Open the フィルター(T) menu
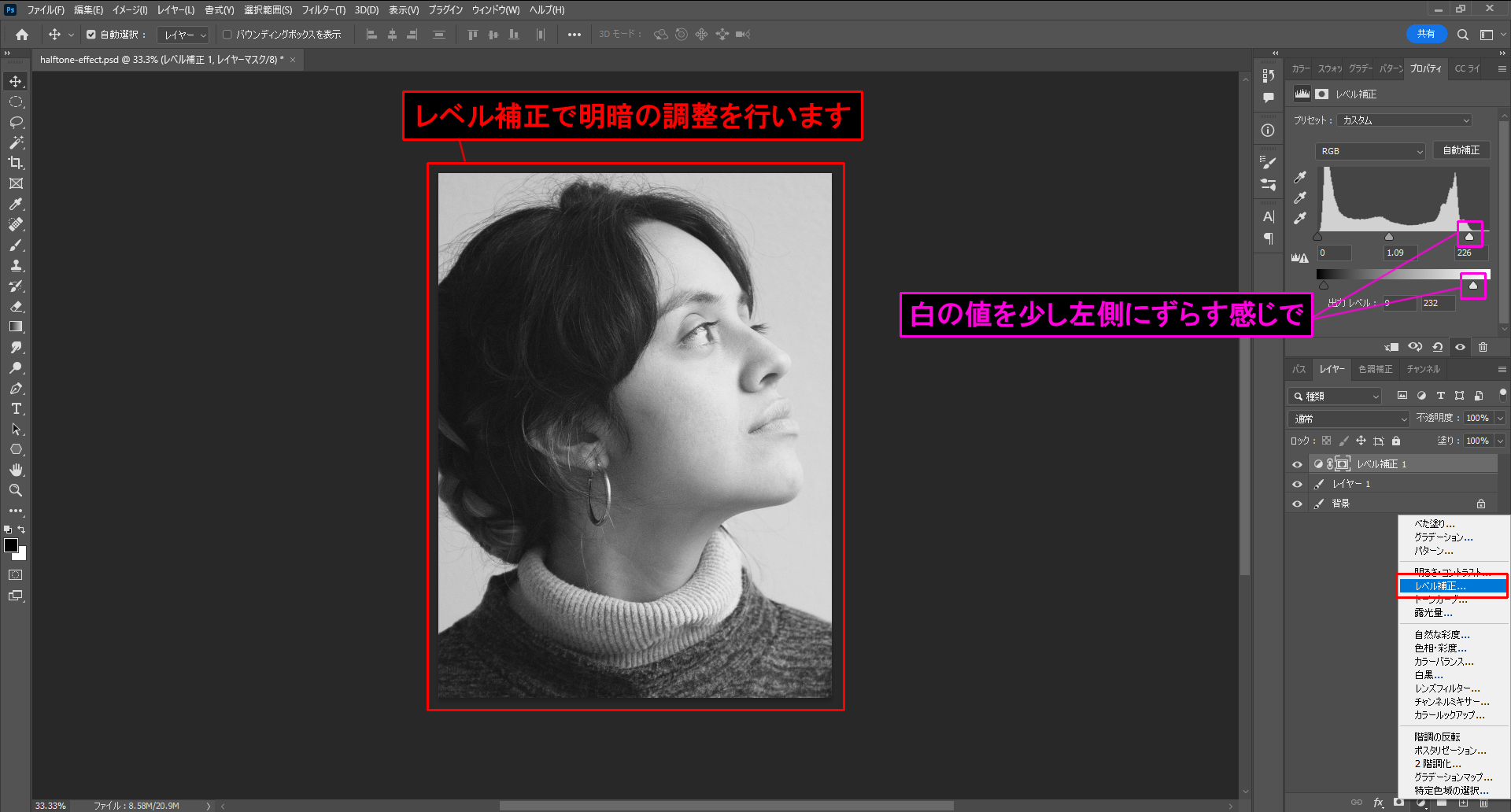The width and height of the screenshot is (1511, 812). [323, 10]
